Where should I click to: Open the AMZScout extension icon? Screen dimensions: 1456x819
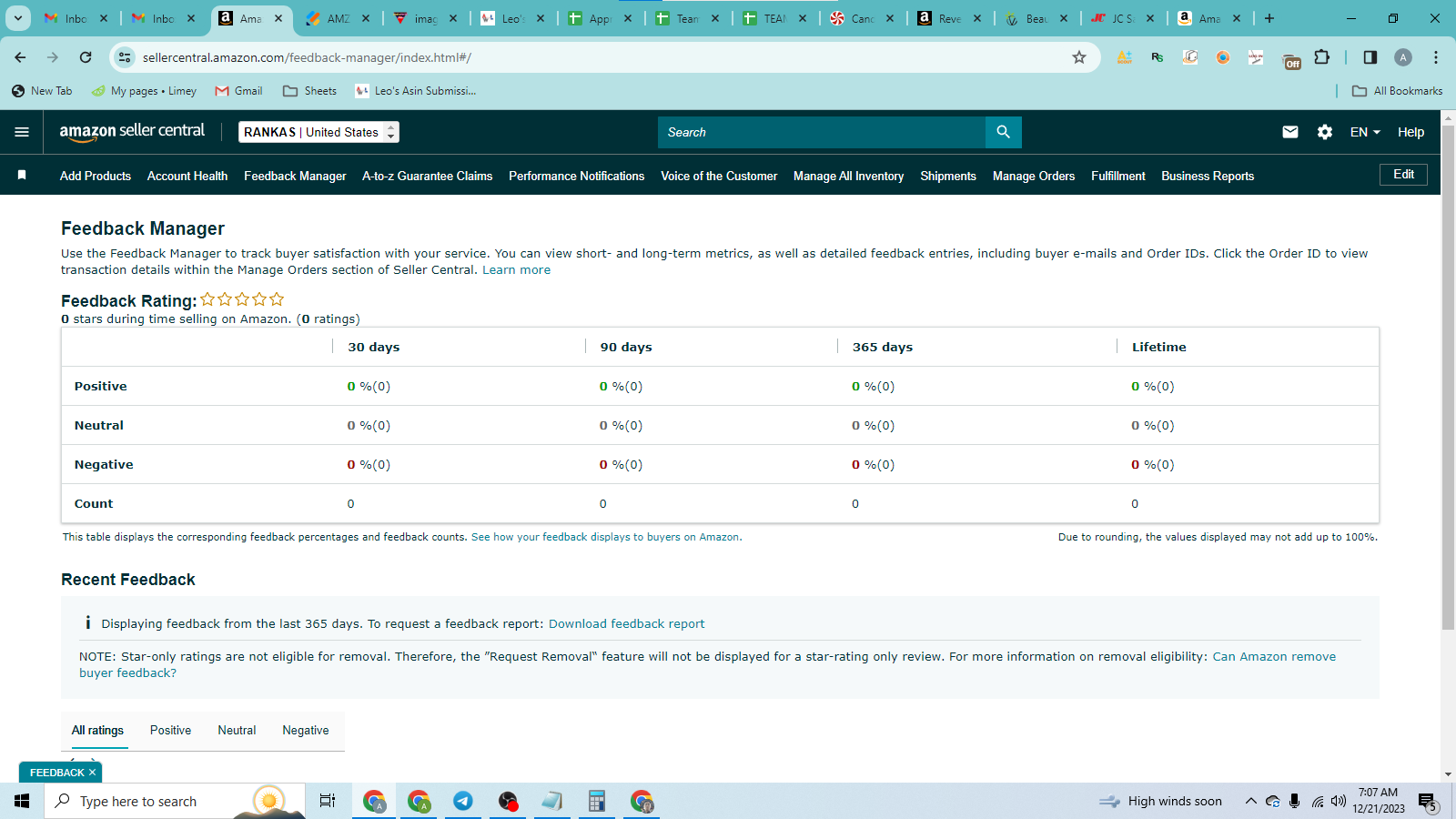(1125, 57)
